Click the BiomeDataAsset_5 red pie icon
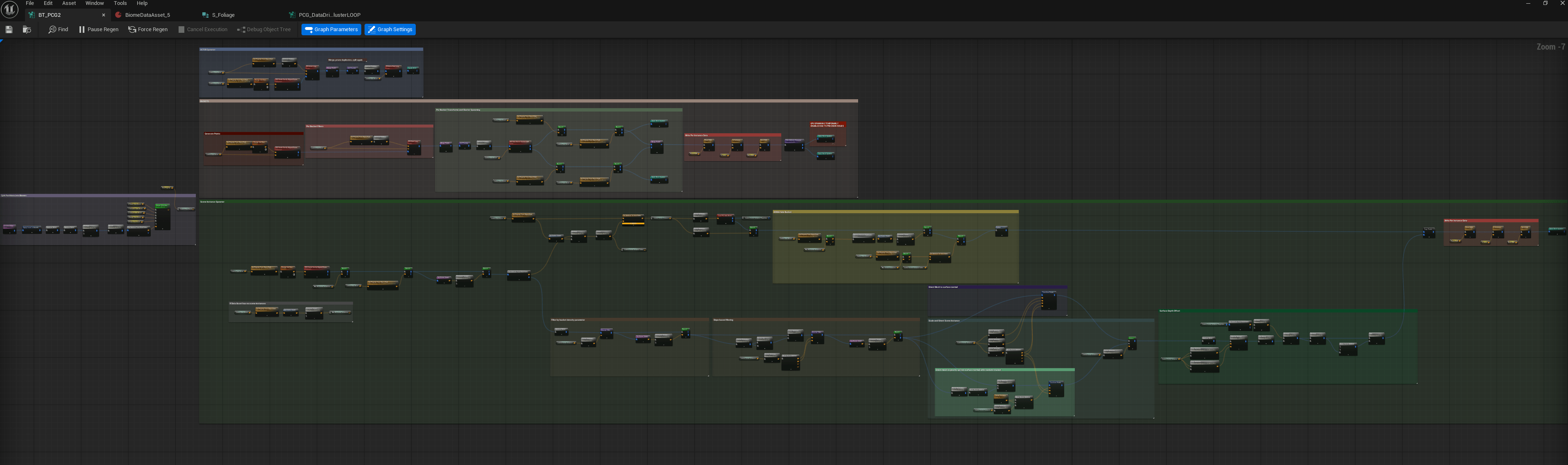This screenshot has width=1568, height=465. coord(118,15)
